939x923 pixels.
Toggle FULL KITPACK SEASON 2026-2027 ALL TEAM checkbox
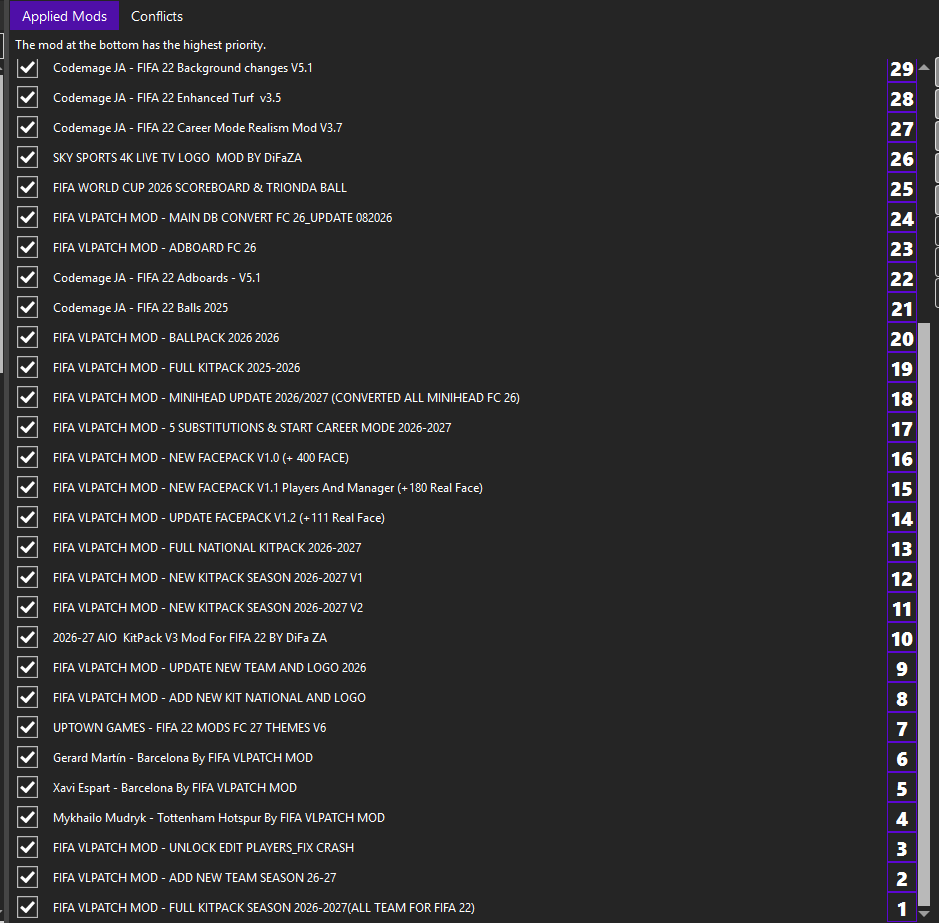click(x=28, y=907)
